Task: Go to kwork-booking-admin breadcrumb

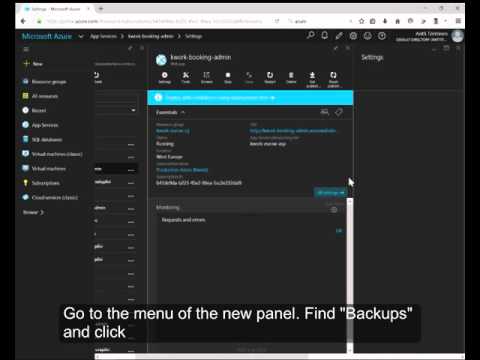Action: click(151, 36)
